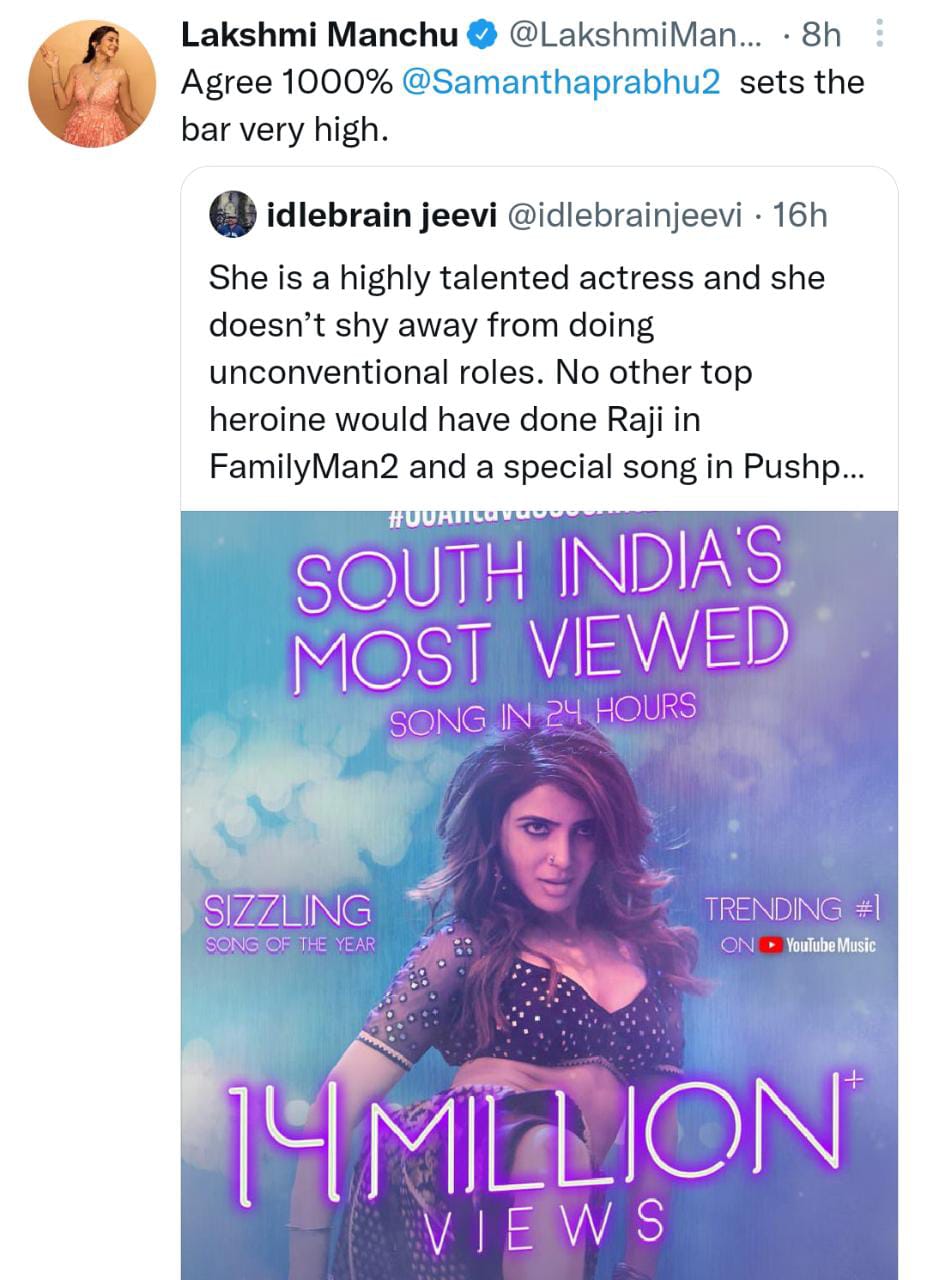Open the idlebrain jeevi display name
This screenshot has width=927, height=1280.
(383, 214)
